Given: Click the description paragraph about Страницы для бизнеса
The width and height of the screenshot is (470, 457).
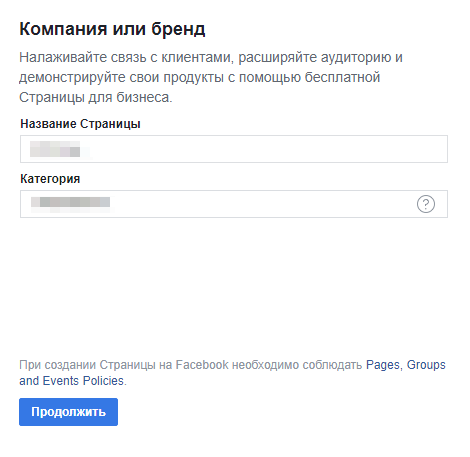Looking at the screenshot, I should pos(211,77).
